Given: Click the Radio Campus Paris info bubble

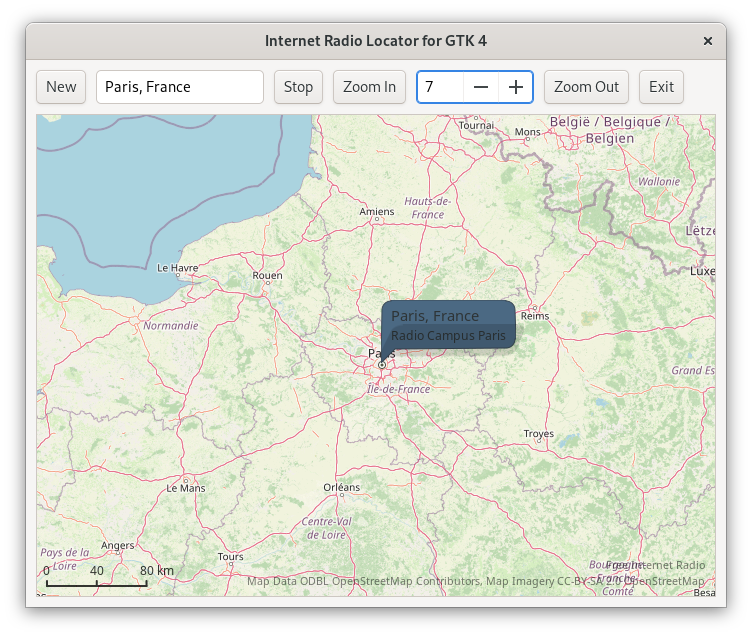Looking at the screenshot, I should click(448, 325).
